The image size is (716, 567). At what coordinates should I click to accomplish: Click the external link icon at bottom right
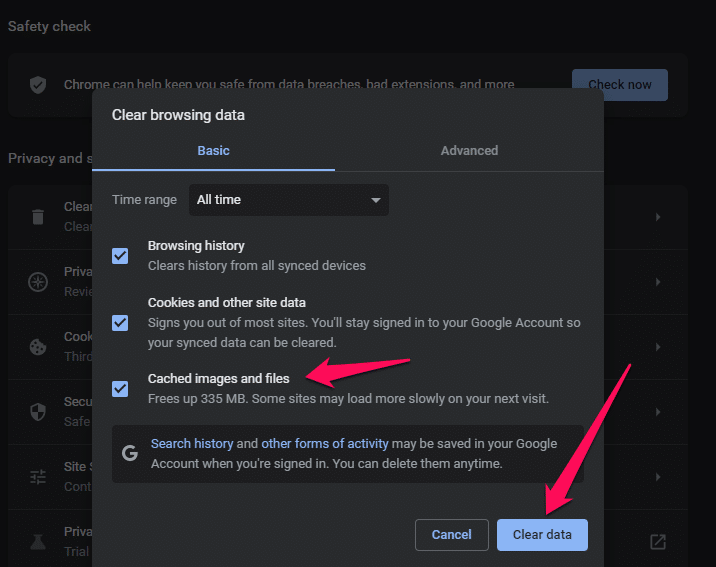point(658,542)
